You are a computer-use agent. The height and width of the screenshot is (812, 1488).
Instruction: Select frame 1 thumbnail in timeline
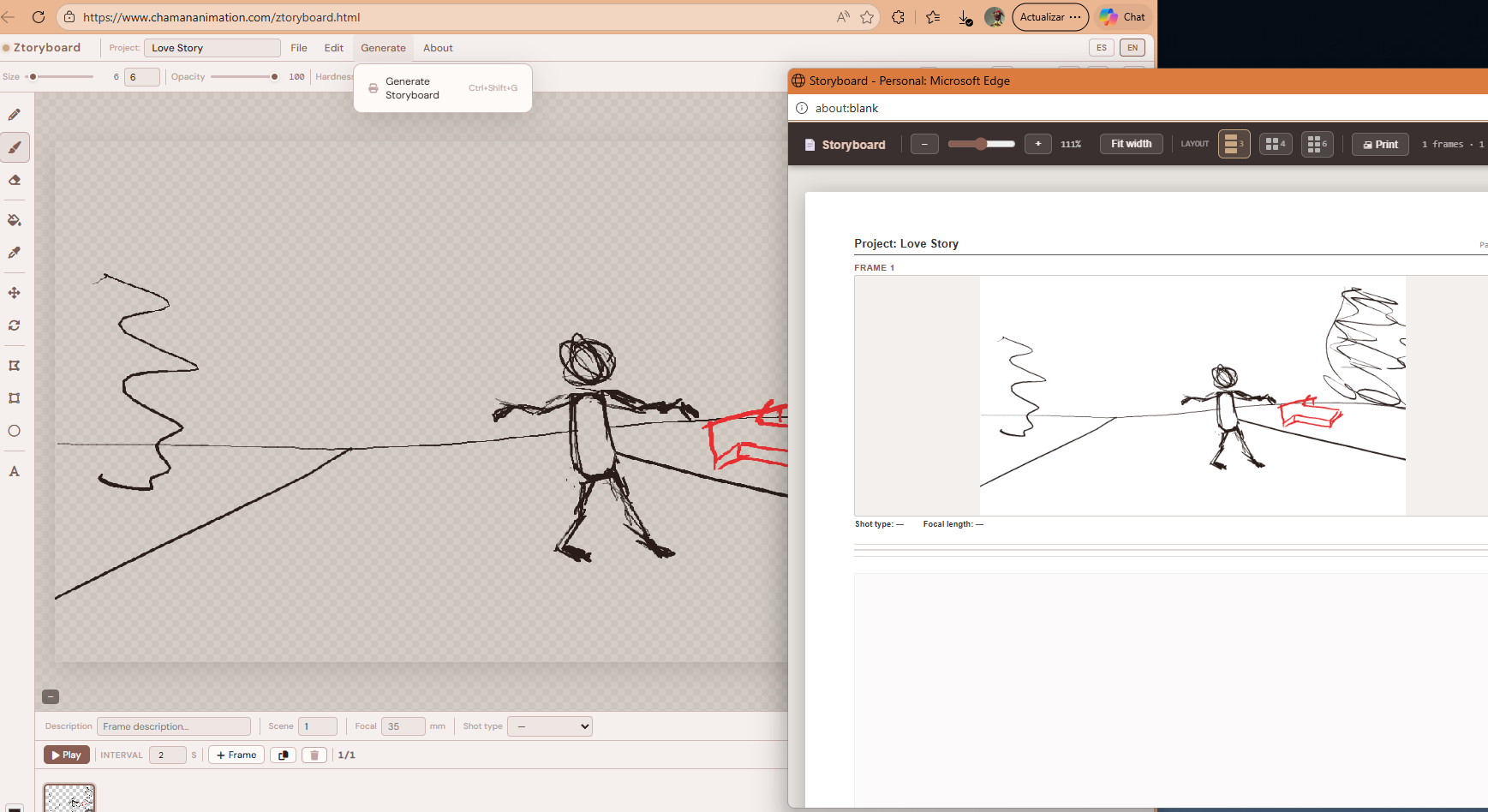pyautogui.click(x=69, y=797)
